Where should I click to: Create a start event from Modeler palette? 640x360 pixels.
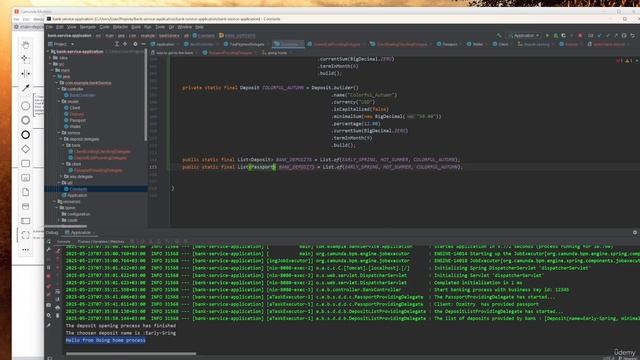pyautogui.click(x=25, y=106)
